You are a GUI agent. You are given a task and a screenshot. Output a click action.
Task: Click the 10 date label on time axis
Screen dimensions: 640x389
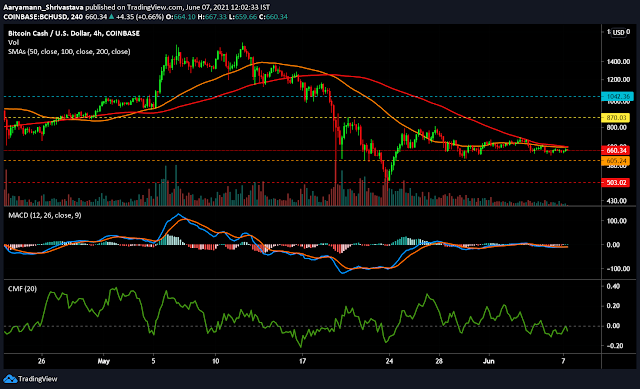[216, 362]
